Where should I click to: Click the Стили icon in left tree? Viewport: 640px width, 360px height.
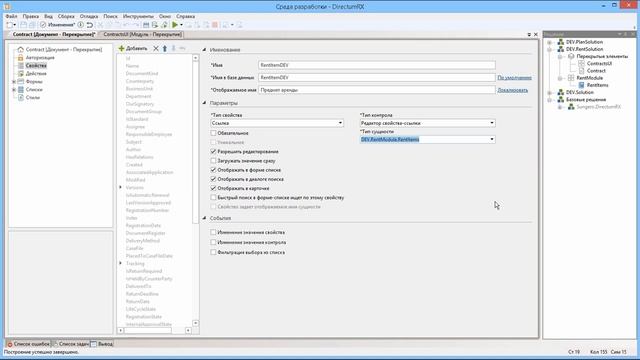pos(20,98)
